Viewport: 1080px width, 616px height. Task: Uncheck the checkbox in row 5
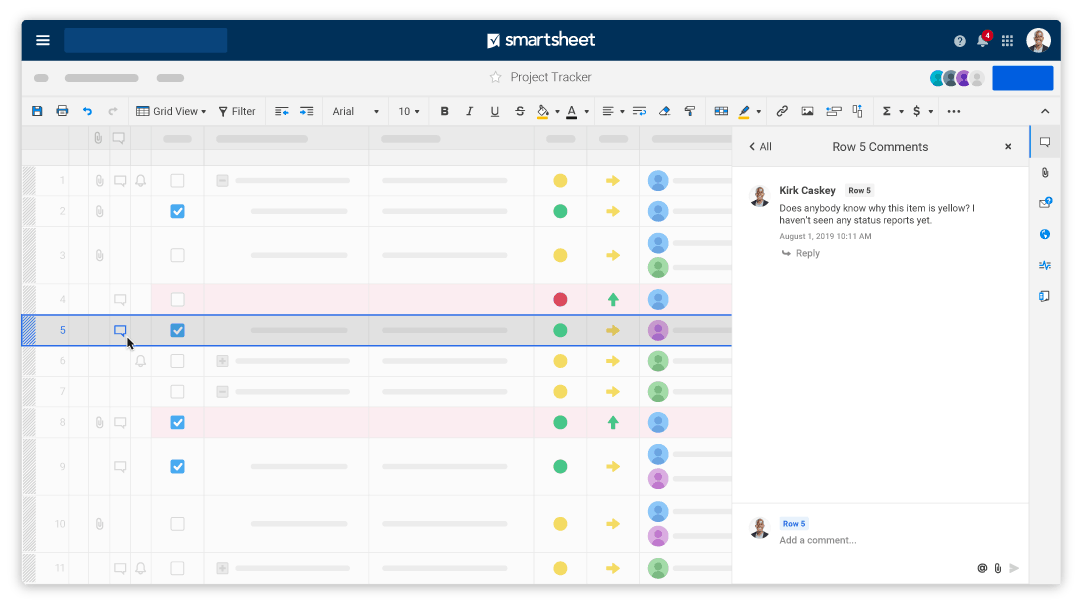[177, 330]
